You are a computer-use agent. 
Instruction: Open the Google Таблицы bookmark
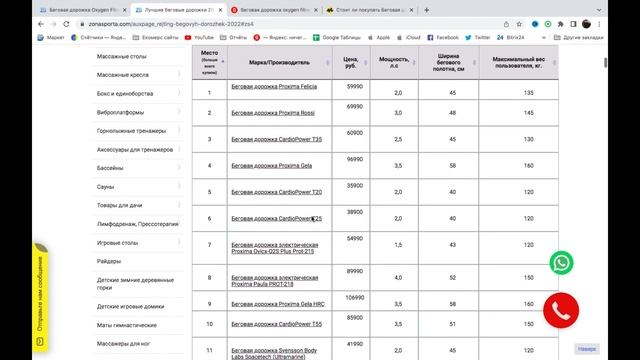point(337,38)
